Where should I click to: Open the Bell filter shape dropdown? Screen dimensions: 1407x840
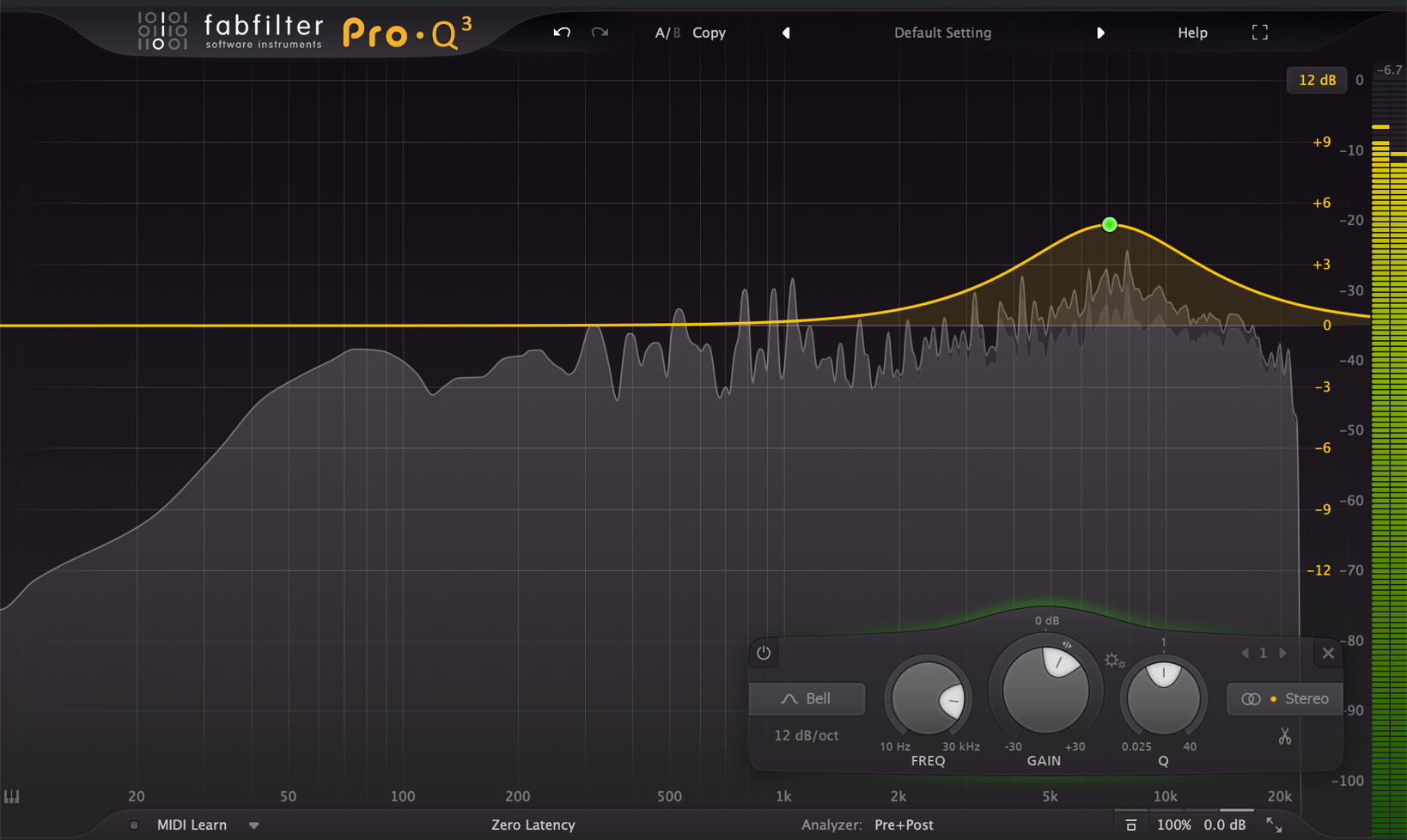(807, 698)
